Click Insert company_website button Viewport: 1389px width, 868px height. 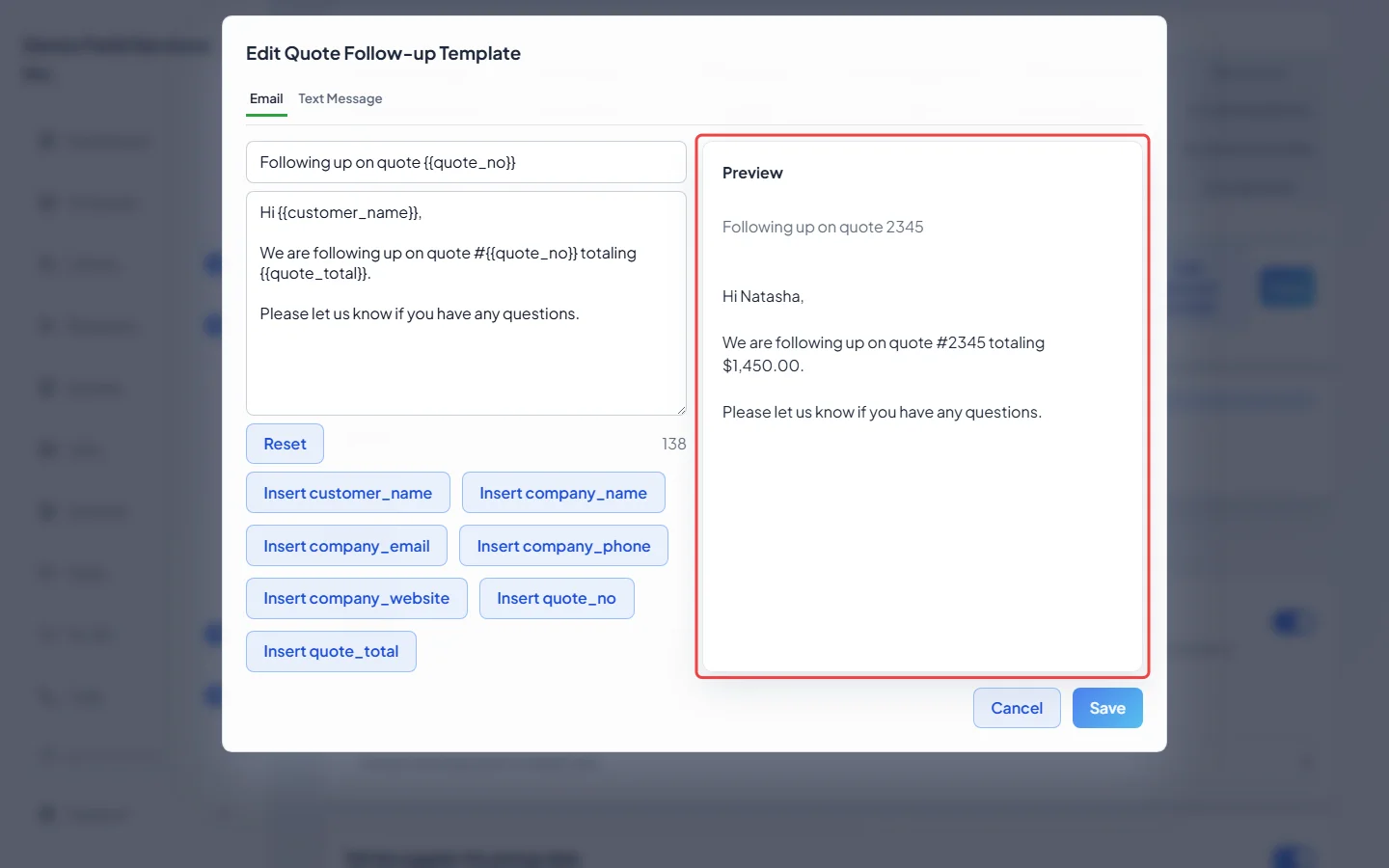click(x=357, y=598)
